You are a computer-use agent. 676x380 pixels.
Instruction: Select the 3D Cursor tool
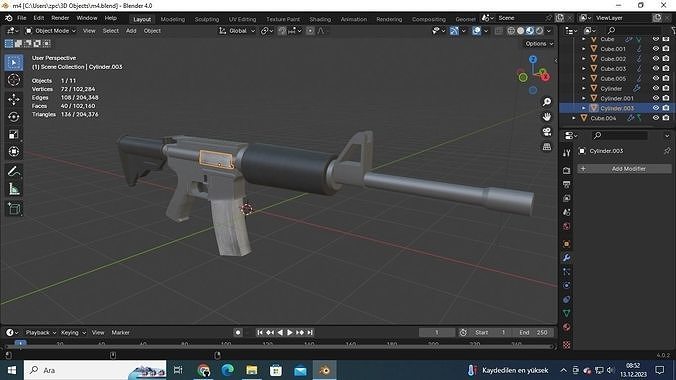click(x=14, y=80)
